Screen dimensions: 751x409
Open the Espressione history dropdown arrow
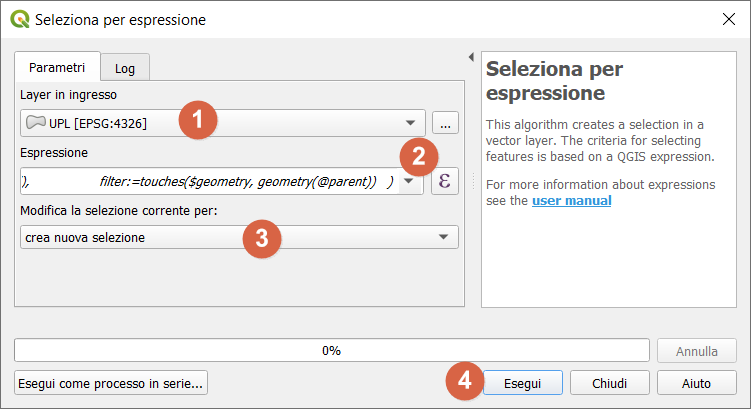tap(409, 182)
